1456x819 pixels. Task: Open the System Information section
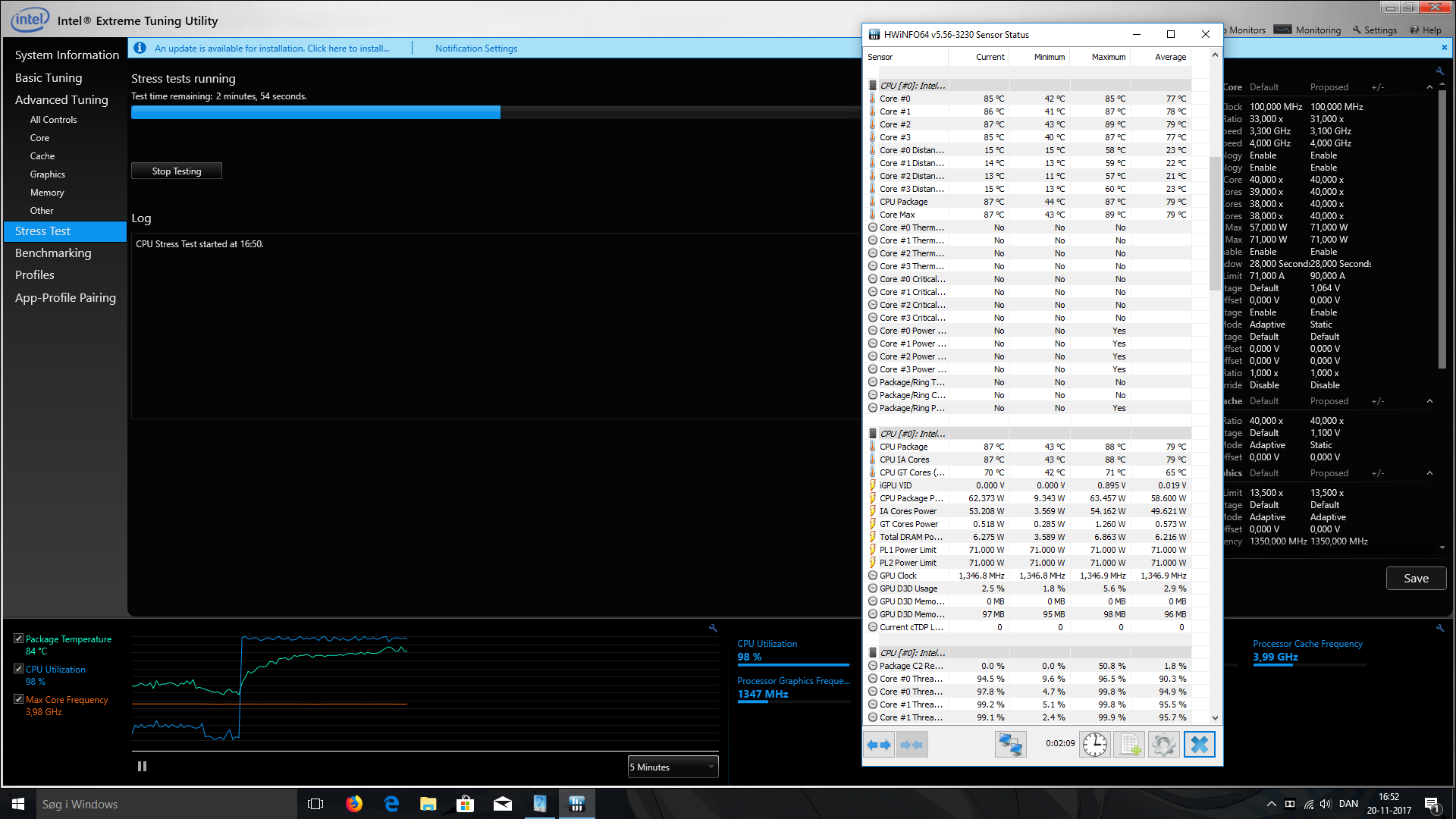pos(67,55)
